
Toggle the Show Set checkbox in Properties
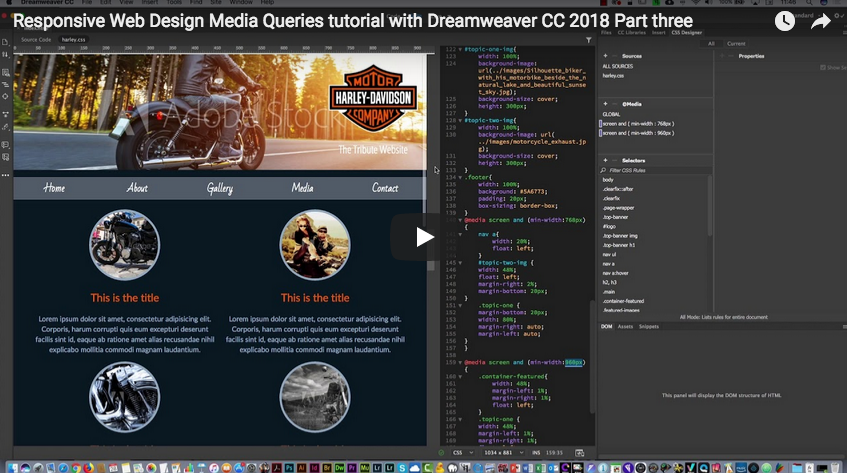coord(822,68)
